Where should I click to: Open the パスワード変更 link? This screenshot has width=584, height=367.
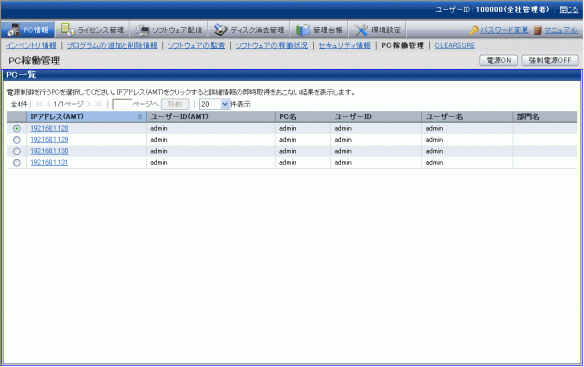point(504,30)
